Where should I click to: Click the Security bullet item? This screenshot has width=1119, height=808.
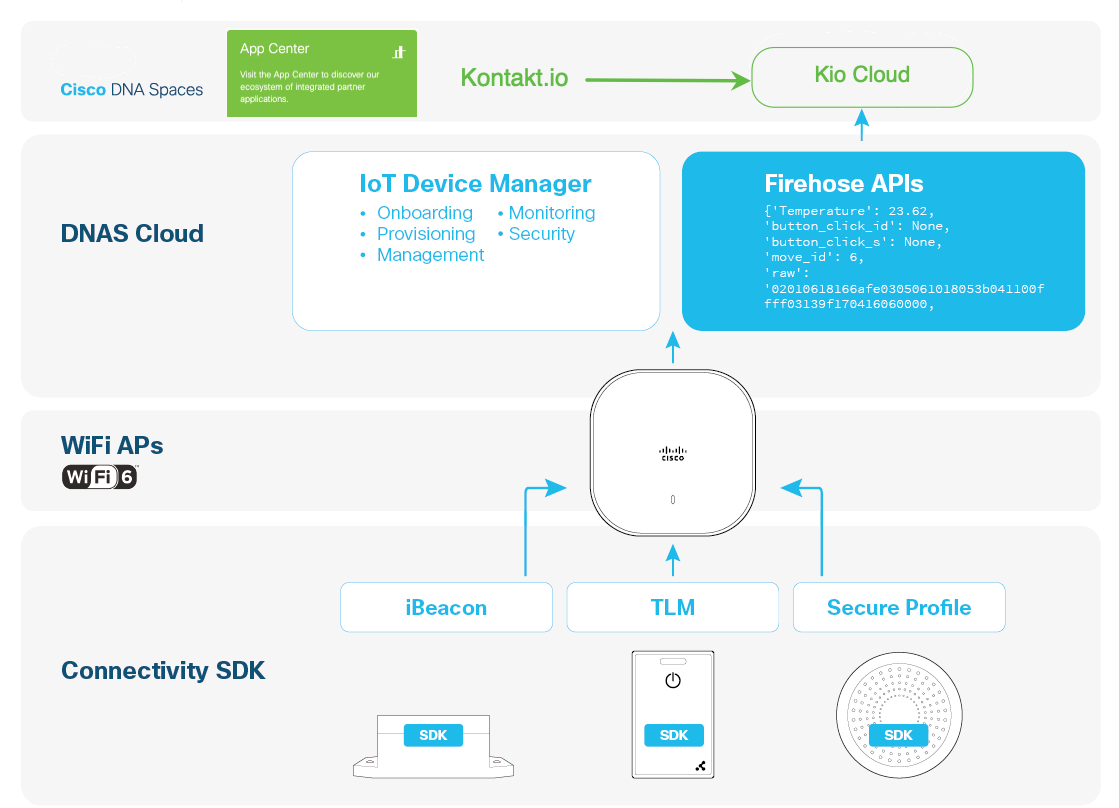(541, 234)
